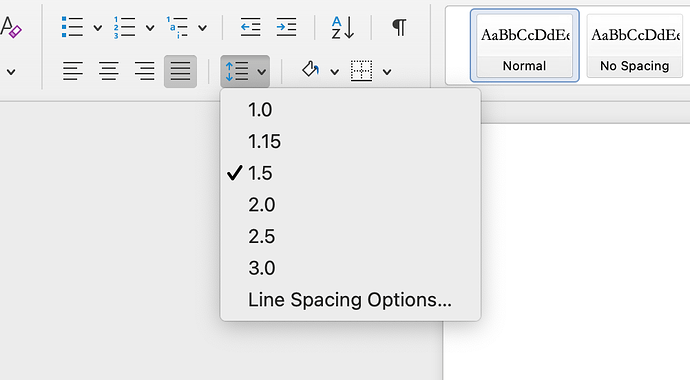
Task: Align text to the right
Action: point(144,71)
